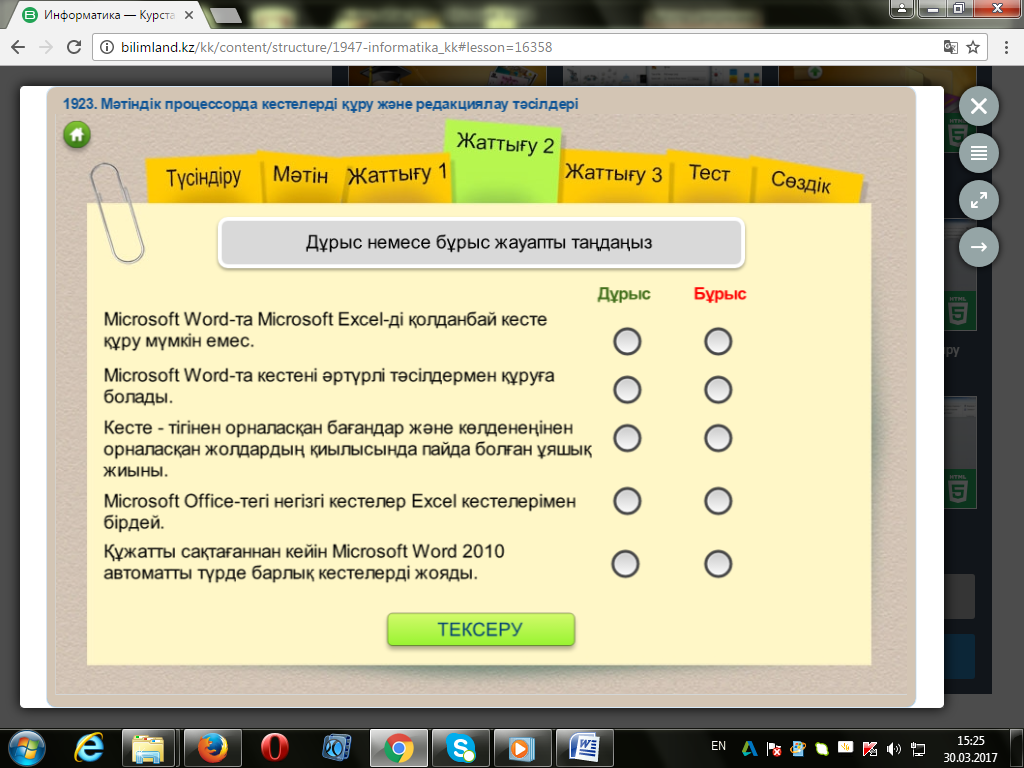Image resolution: width=1024 pixels, height=768 pixels.
Task: Open the Тест tab
Action: coord(709,174)
